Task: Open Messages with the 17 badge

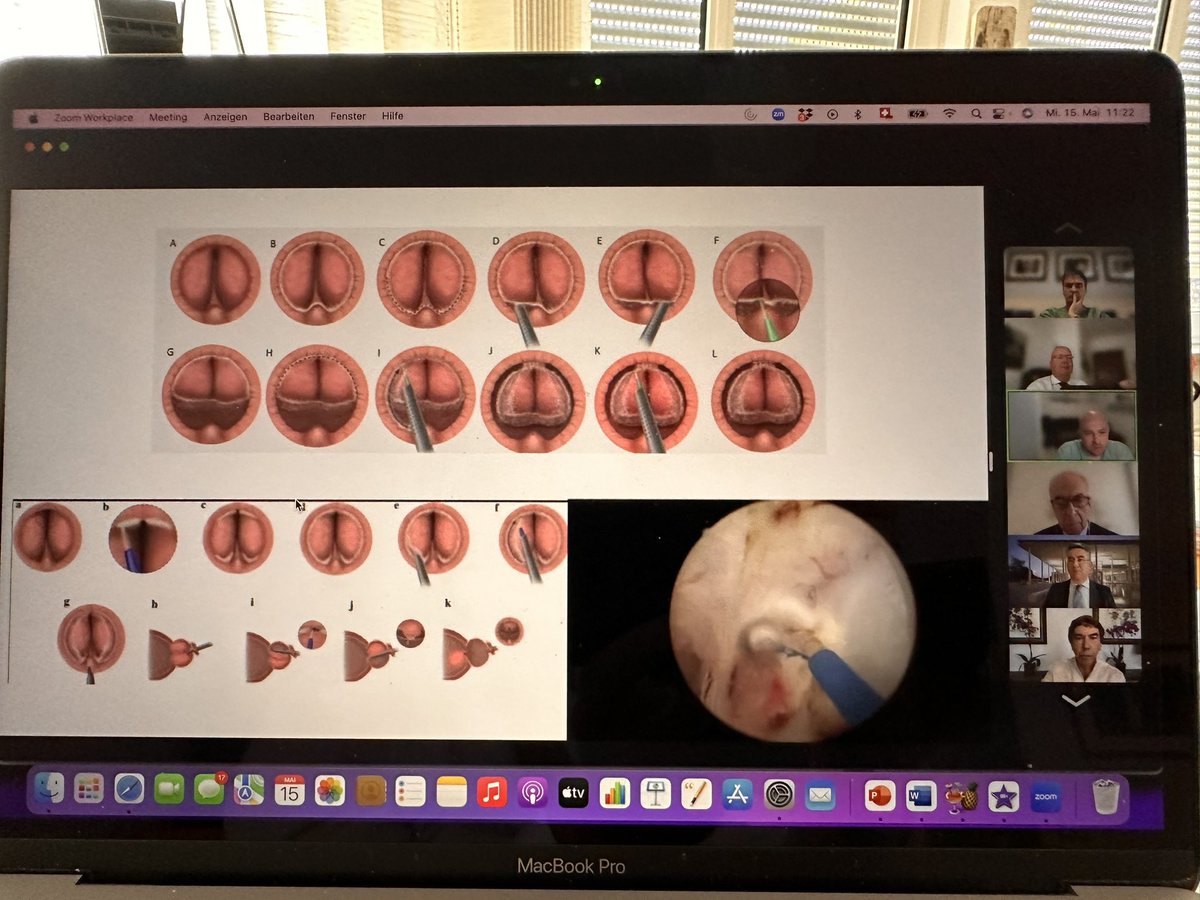Action: coord(209,790)
